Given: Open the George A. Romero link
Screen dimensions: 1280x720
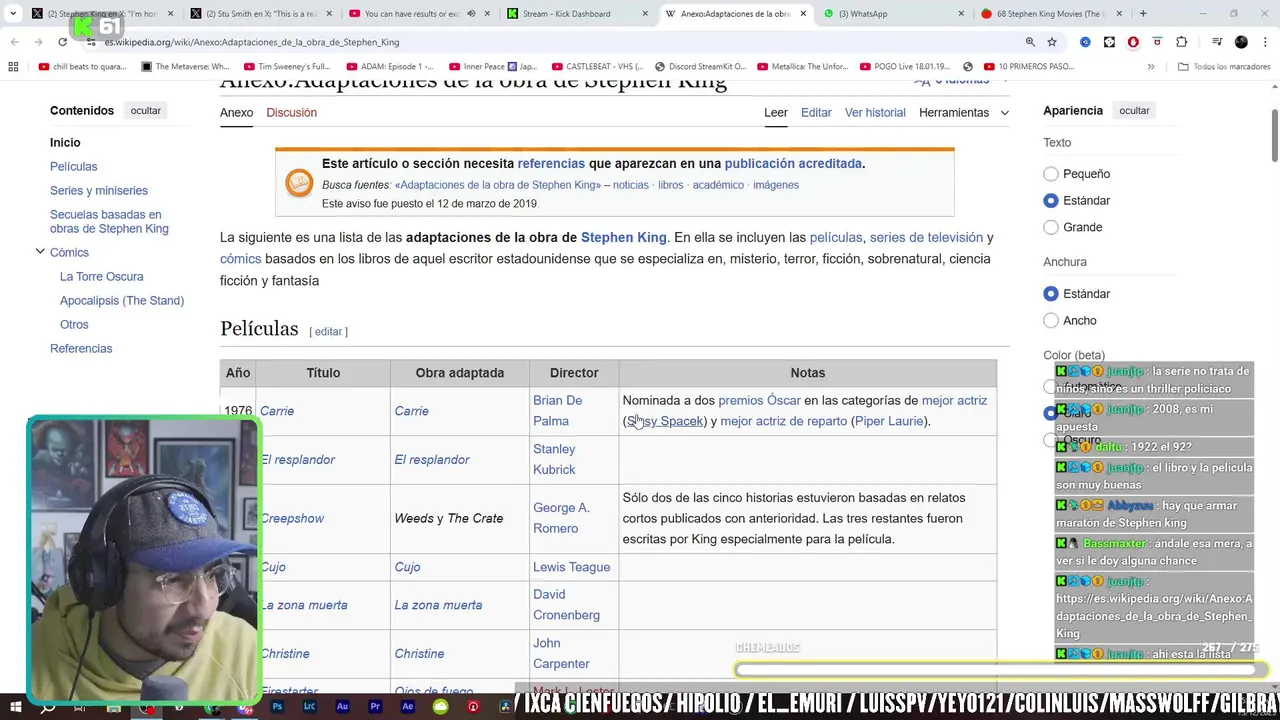Looking at the screenshot, I should click(561, 518).
